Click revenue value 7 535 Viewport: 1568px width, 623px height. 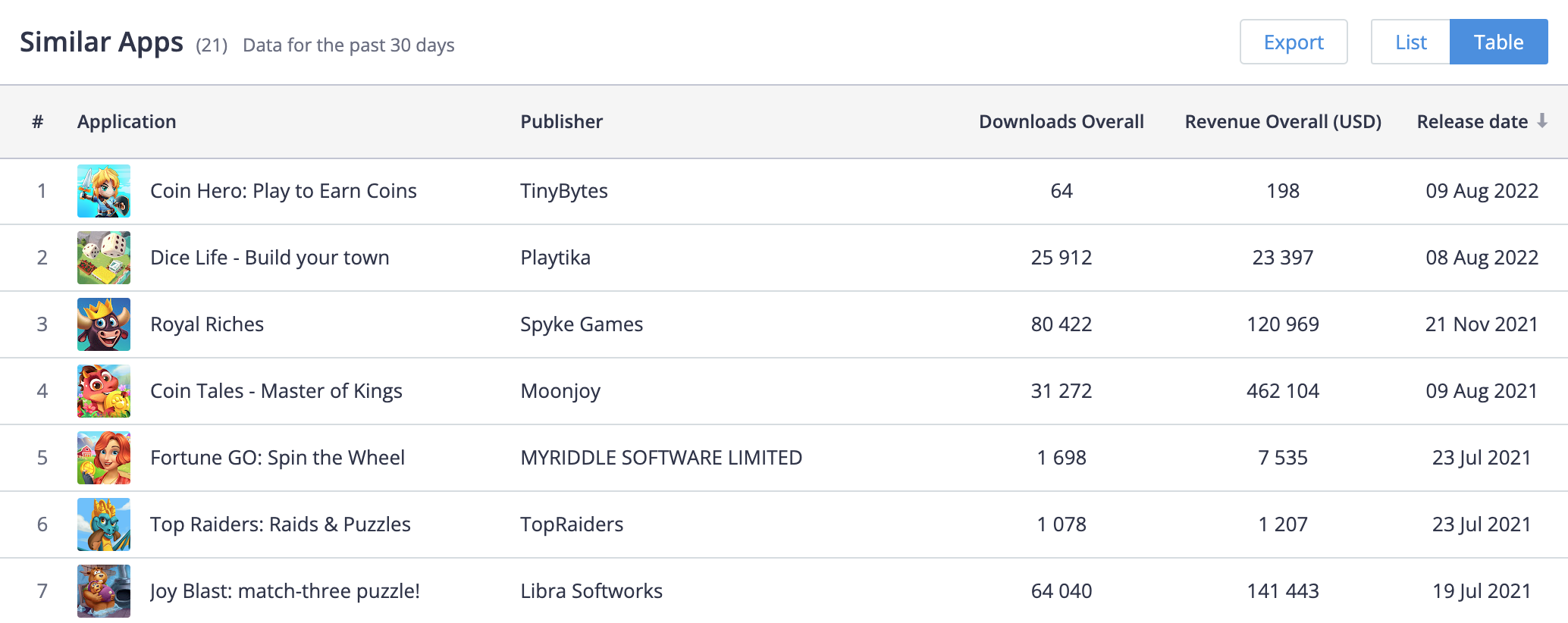point(1283,458)
